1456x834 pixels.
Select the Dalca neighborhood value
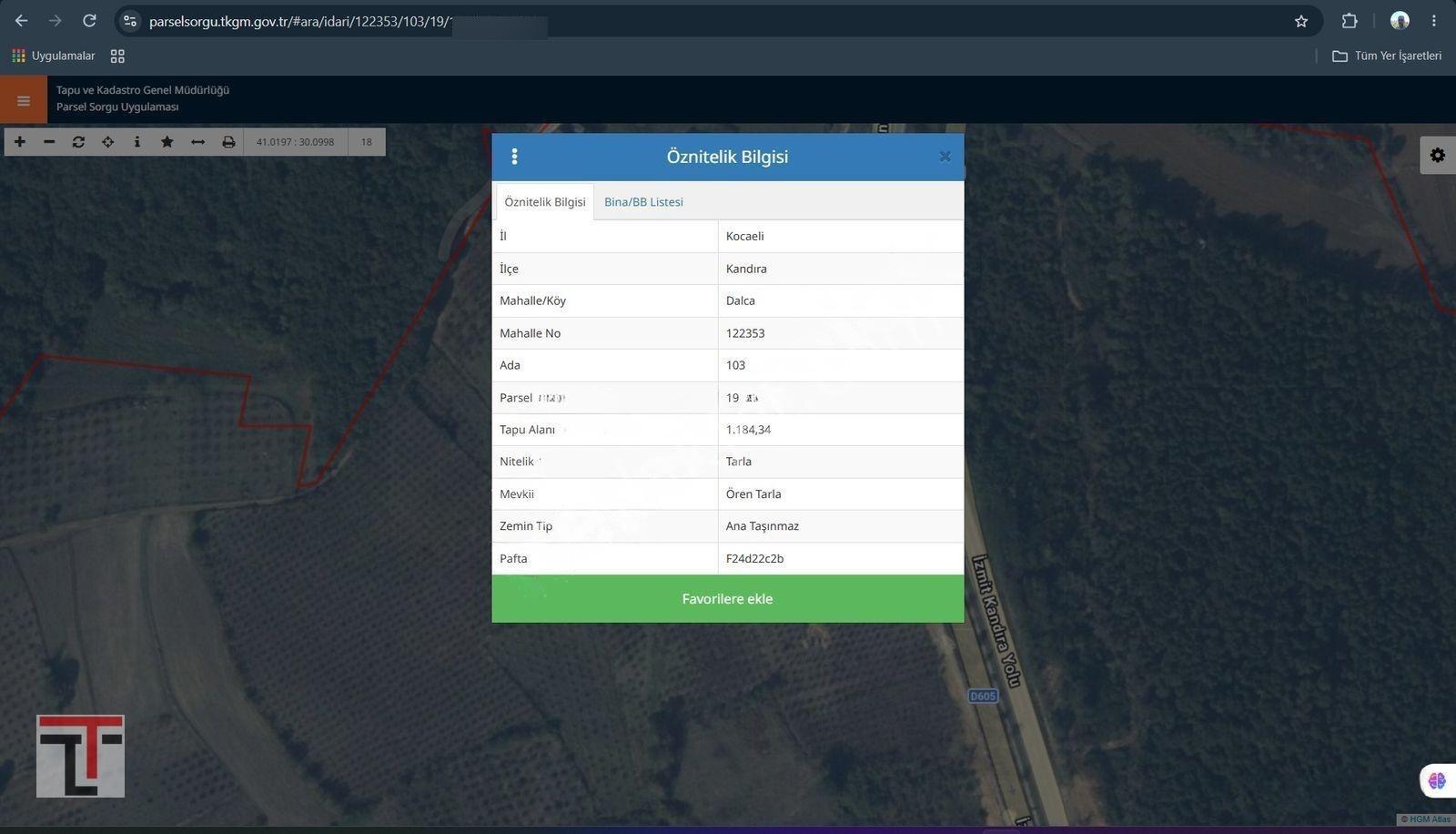841,300
